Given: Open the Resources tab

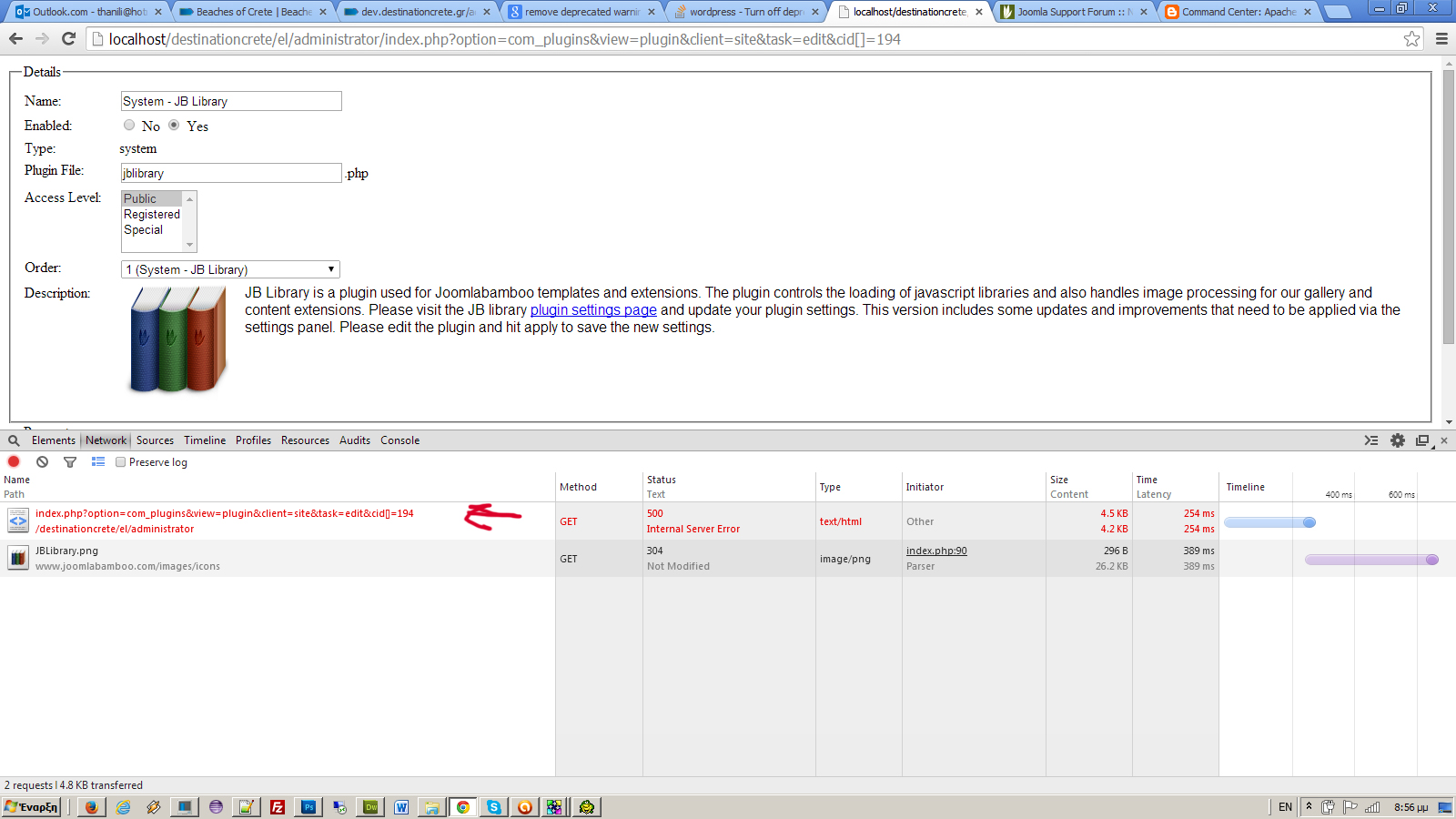Looking at the screenshot, I should [305, 440].
